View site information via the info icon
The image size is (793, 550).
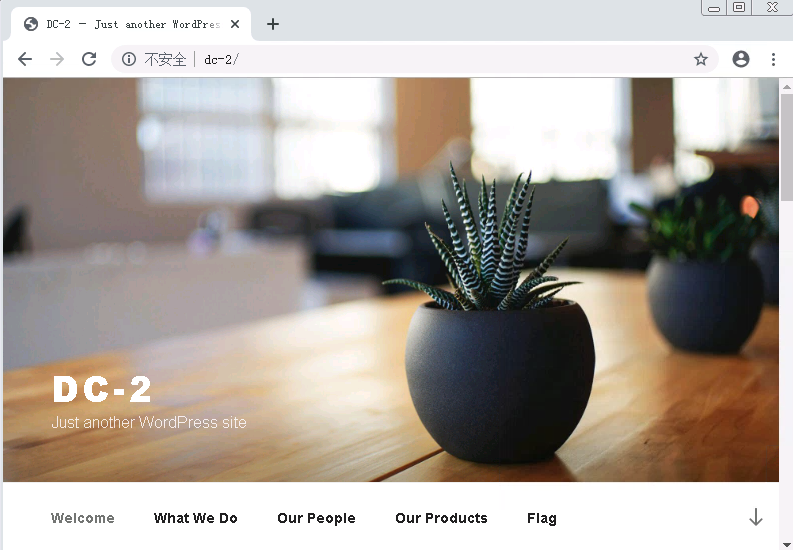(128, 59)
